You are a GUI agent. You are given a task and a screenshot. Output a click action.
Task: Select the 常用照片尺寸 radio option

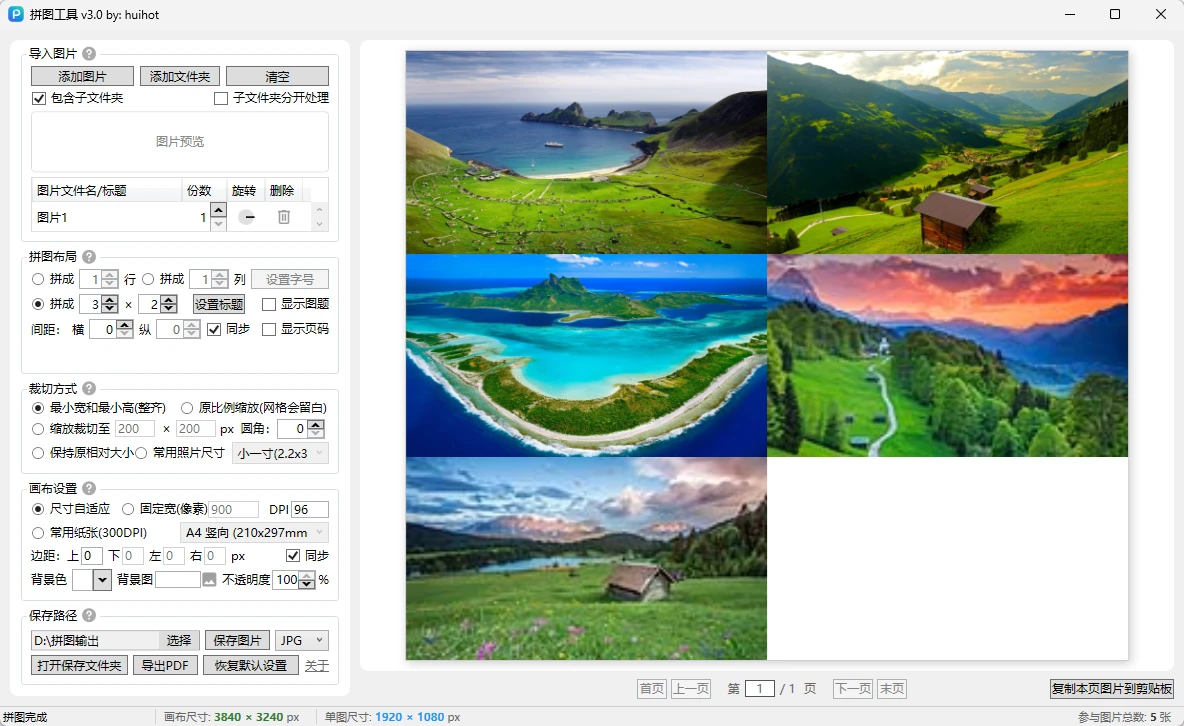point(141,453)
